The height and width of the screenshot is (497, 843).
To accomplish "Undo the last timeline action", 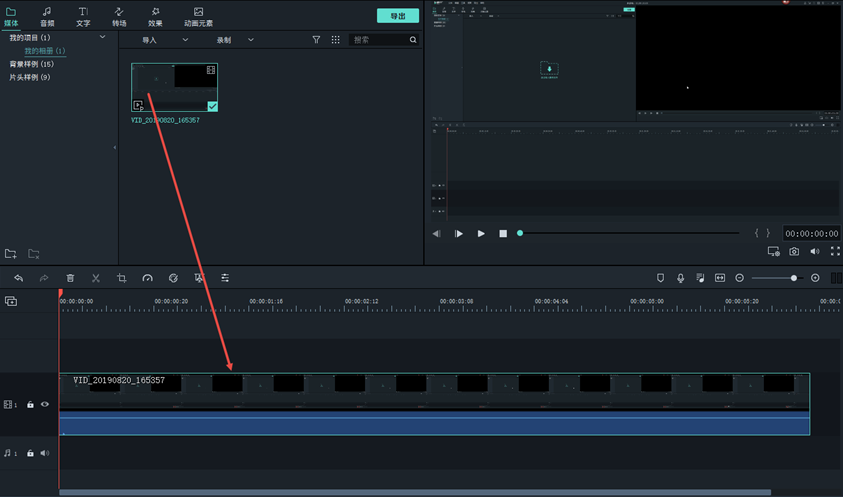I will pos(18,278).
